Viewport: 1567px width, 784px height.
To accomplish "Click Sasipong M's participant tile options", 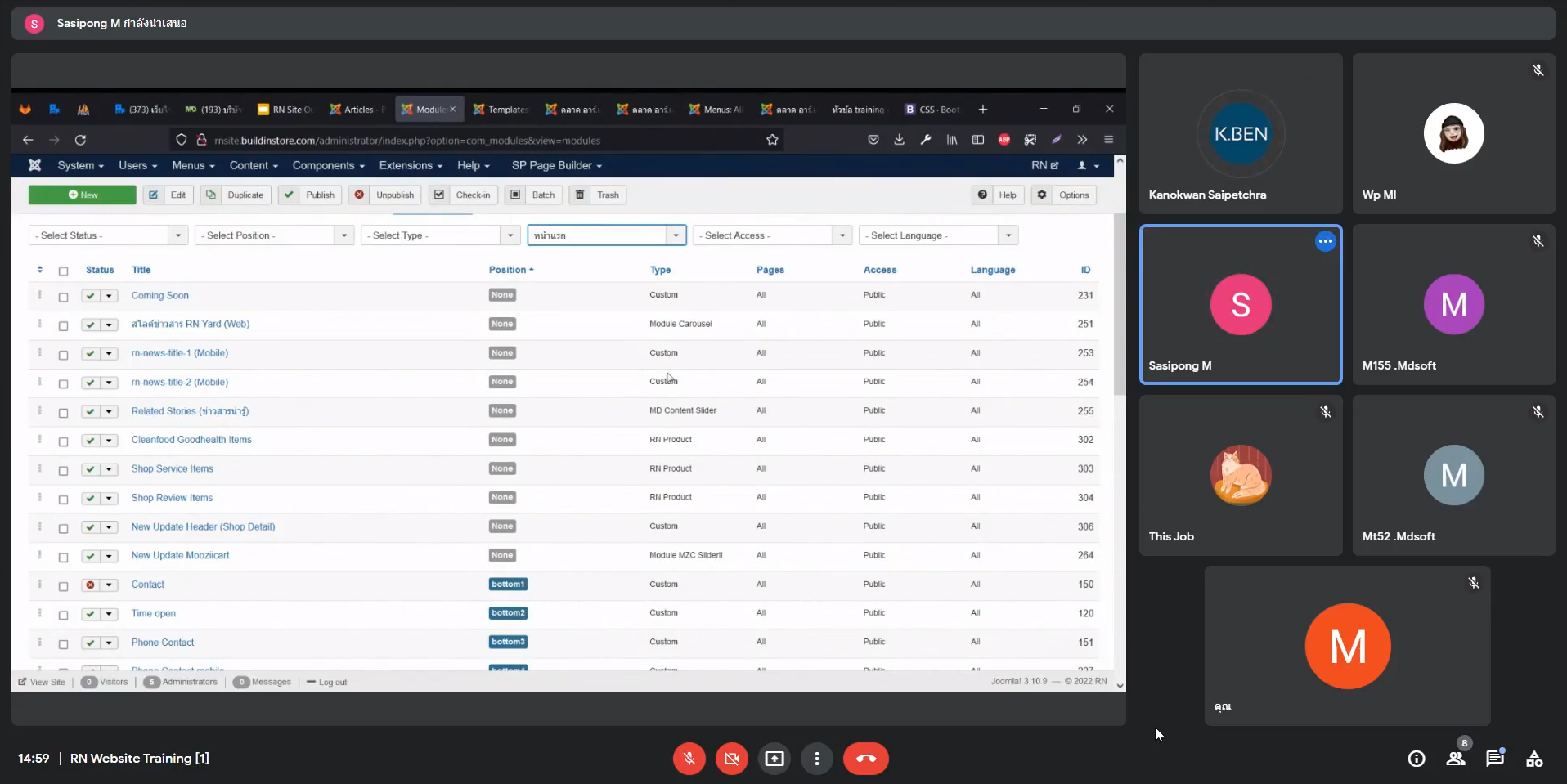I will (1325, 241).
